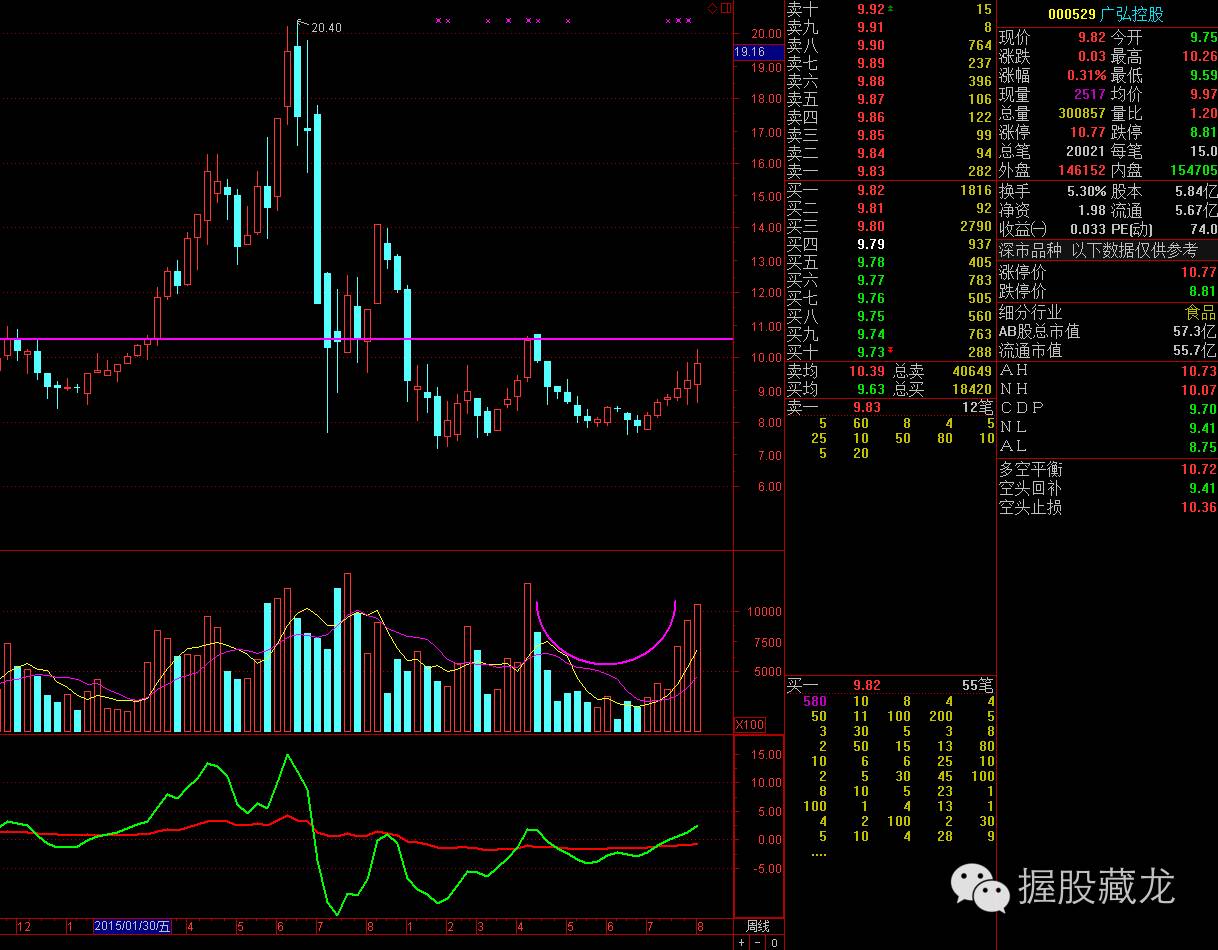Click the red diamond icon above the chart
This screenshot has height=950, width=1218.
tap(712, 8)
